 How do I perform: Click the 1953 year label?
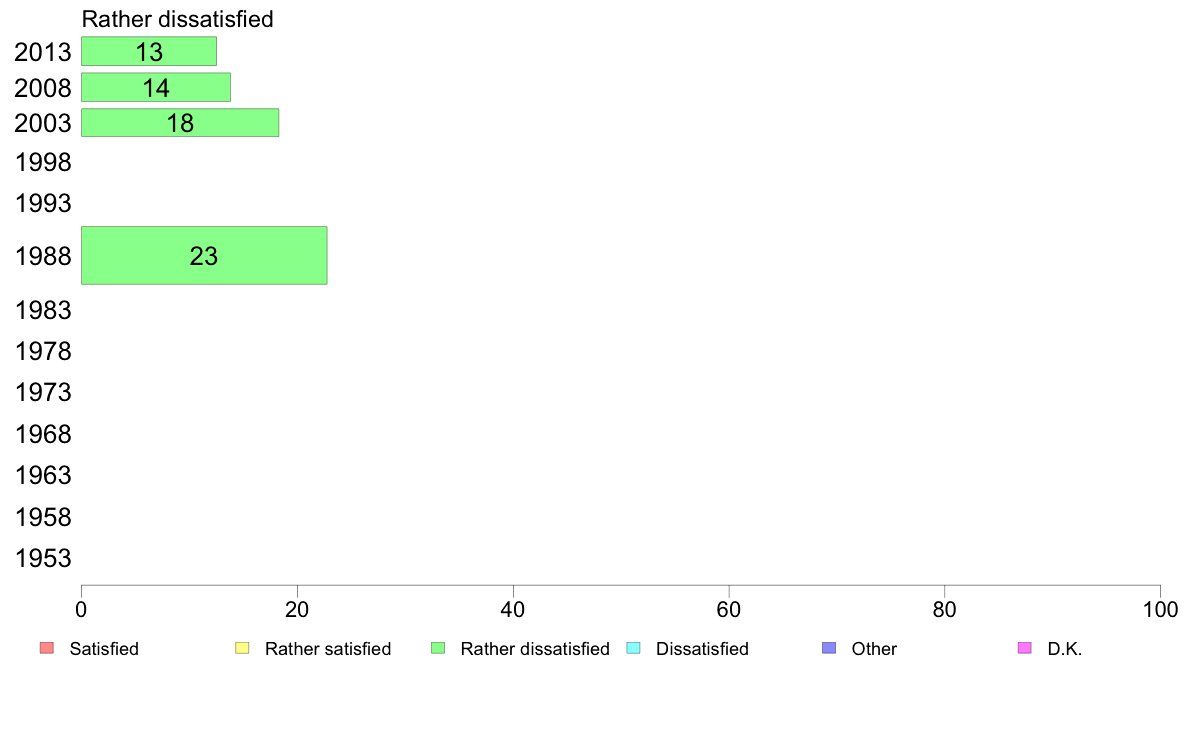[43, 559]
